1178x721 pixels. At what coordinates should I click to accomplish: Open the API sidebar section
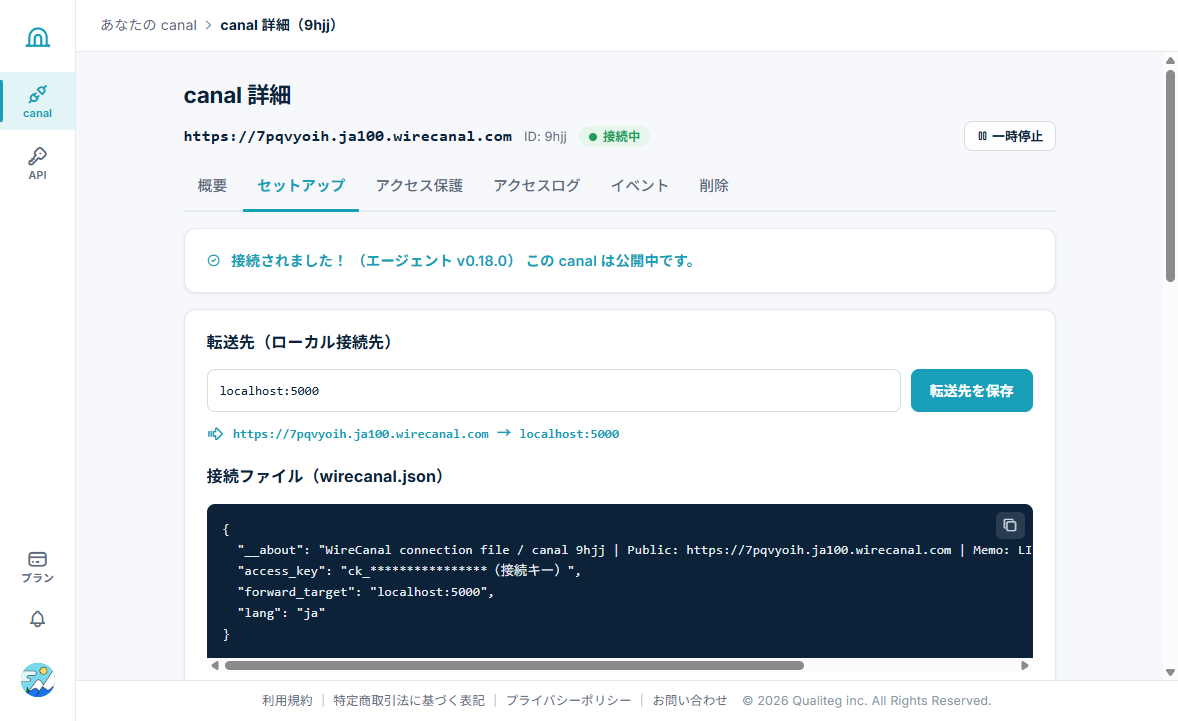(x=38, y=163)
